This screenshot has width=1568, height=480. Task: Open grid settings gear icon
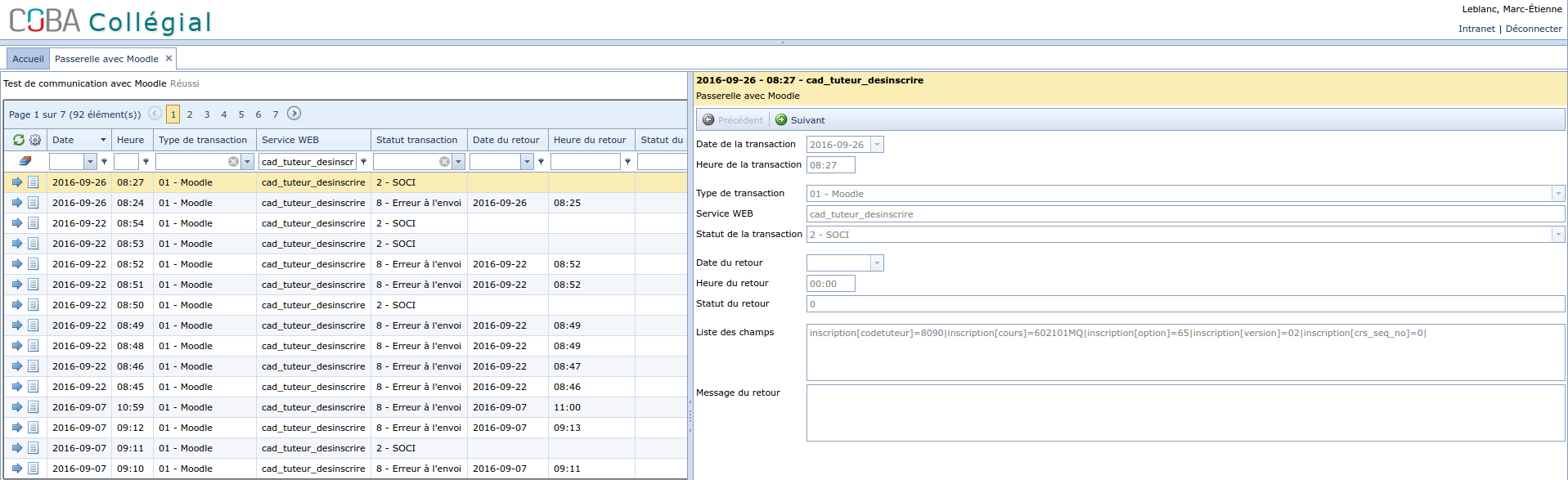coord(35,140)
